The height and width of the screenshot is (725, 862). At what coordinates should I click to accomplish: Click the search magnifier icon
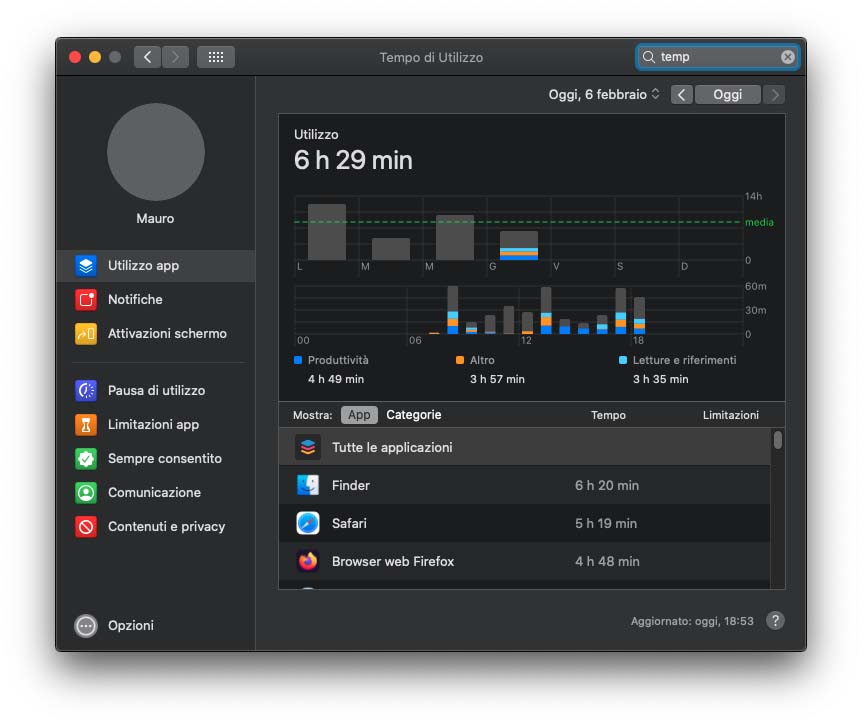coord(649,57)
